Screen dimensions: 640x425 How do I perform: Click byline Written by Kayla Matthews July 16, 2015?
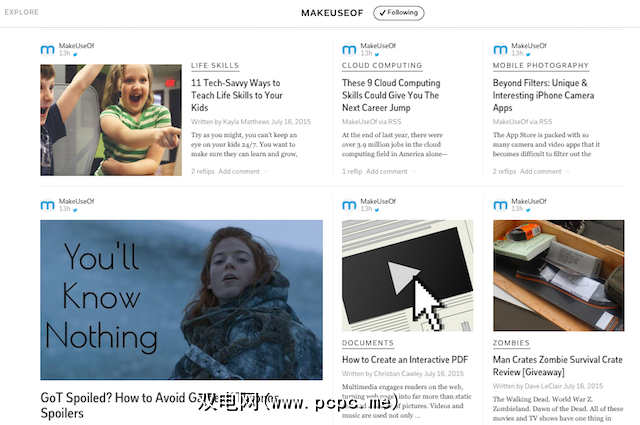(251, 122)
